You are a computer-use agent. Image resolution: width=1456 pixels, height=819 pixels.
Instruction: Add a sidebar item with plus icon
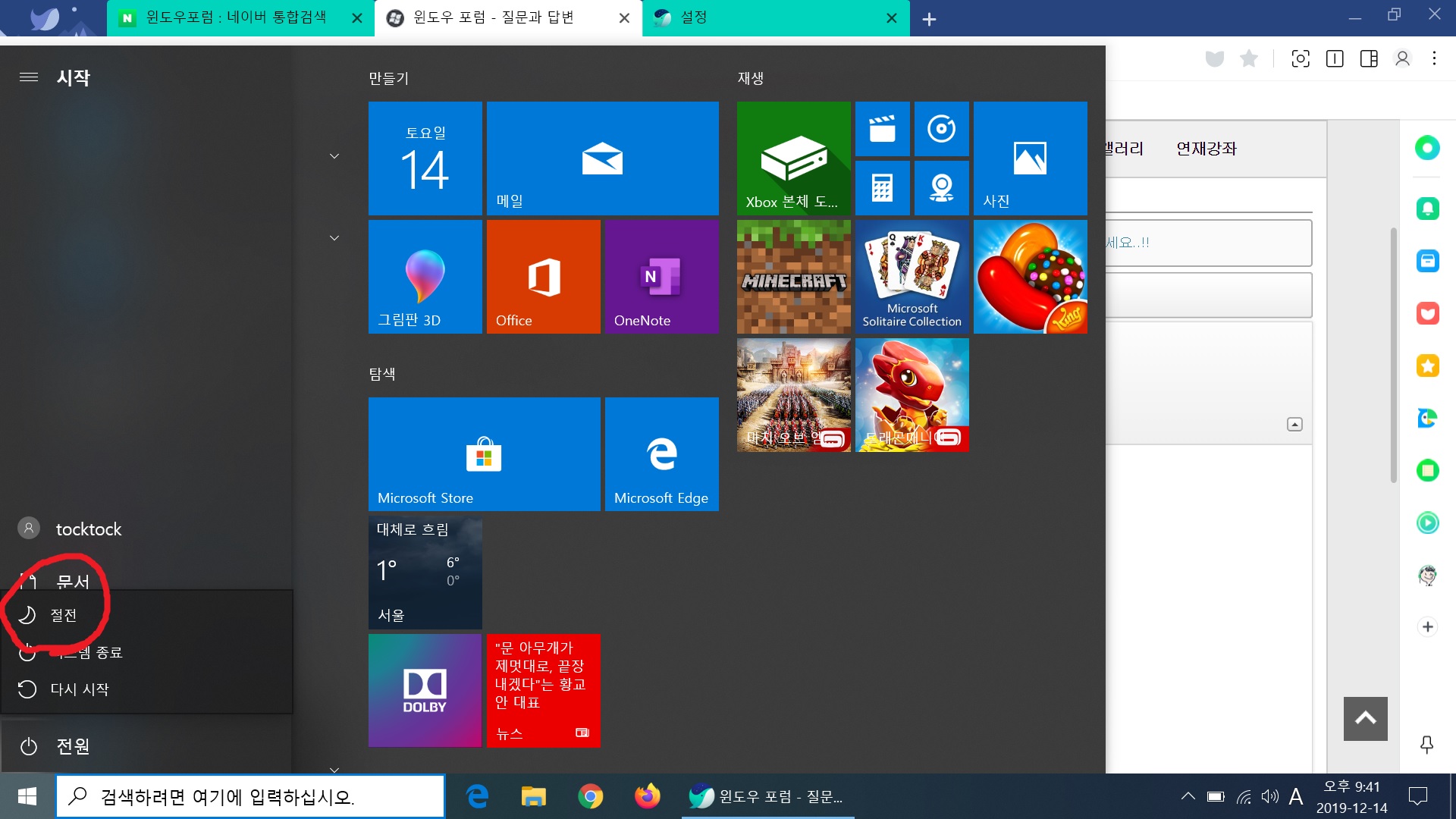point(1427,626)
